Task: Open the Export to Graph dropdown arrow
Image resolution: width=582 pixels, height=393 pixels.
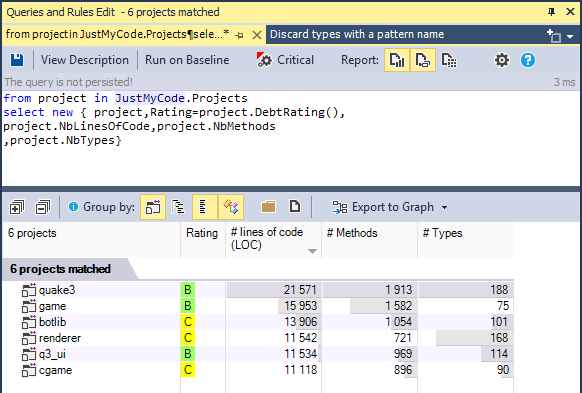Action: [444, 207]
